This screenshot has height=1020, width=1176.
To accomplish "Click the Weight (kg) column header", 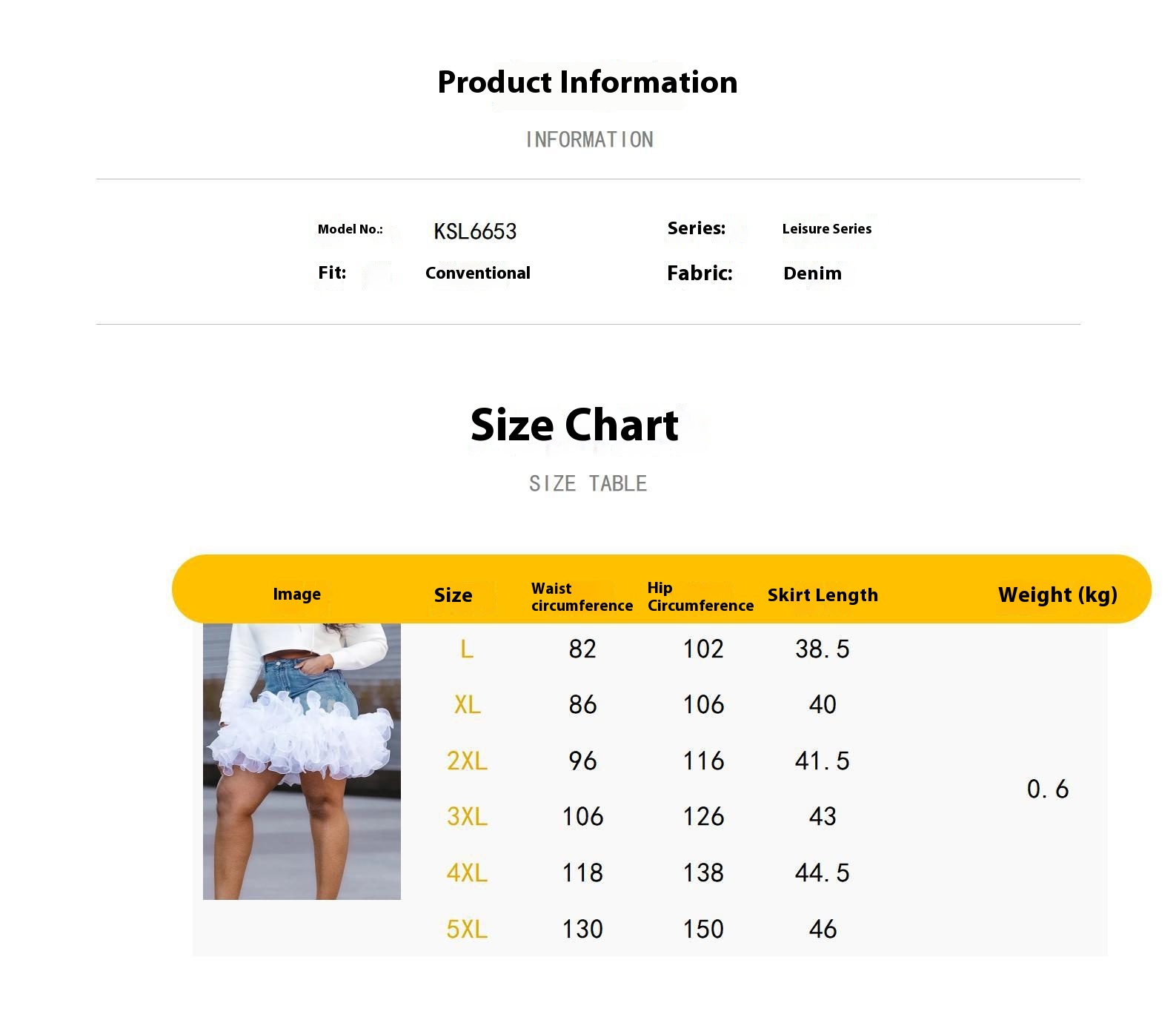I will click(x=1057, y=595).
